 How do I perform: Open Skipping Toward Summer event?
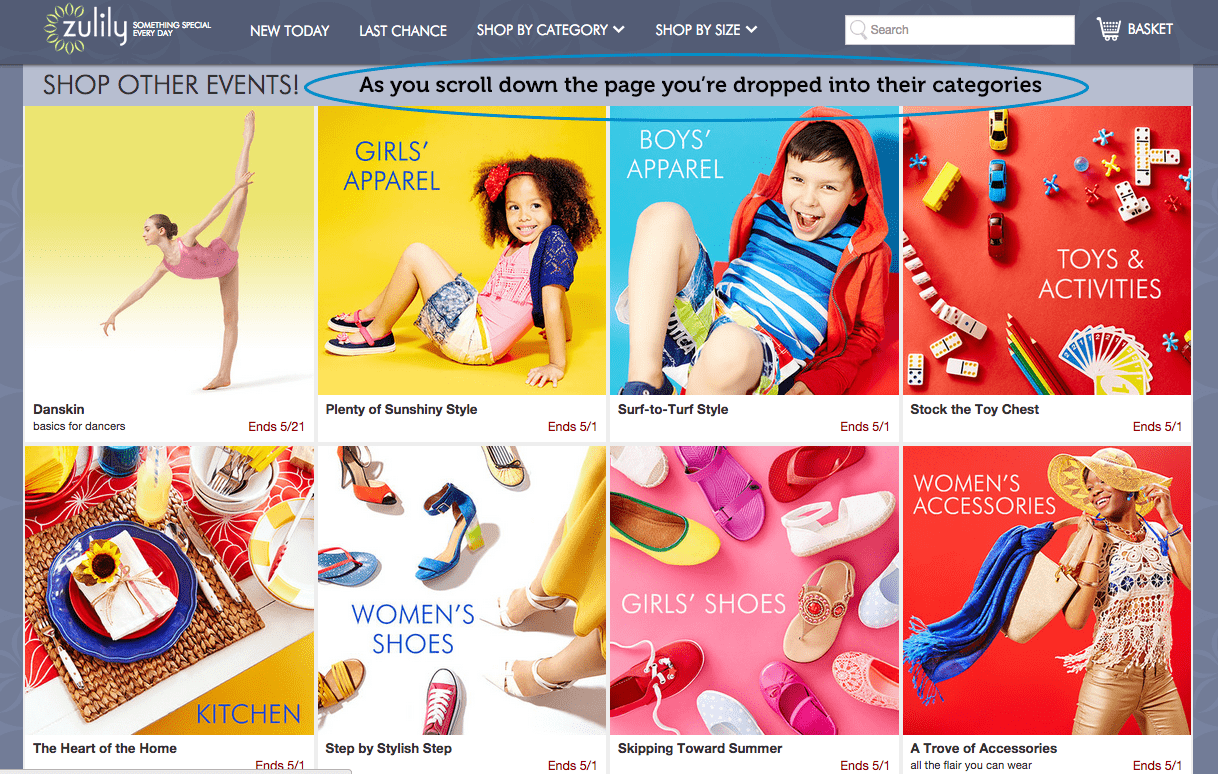[700, 748]
